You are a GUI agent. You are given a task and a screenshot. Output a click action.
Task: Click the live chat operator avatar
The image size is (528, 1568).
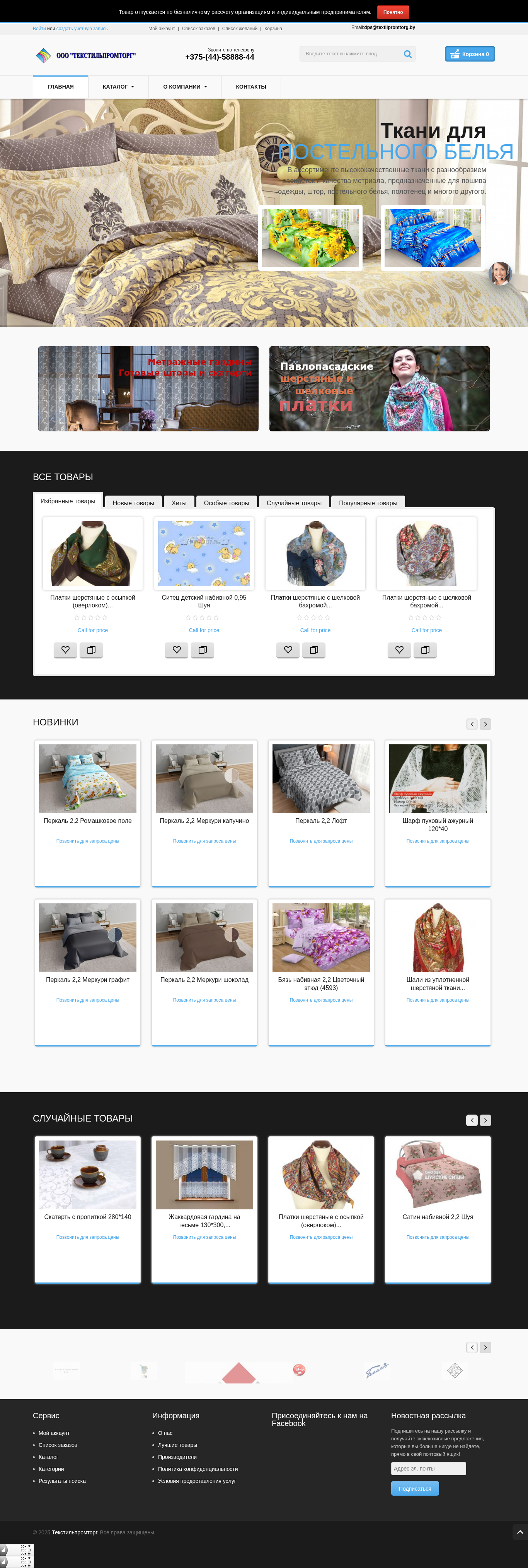coord(500,274)
